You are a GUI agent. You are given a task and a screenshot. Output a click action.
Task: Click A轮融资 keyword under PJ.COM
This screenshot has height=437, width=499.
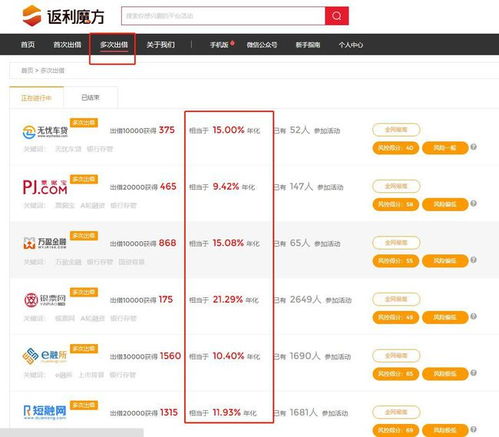[x=93, y=205]
